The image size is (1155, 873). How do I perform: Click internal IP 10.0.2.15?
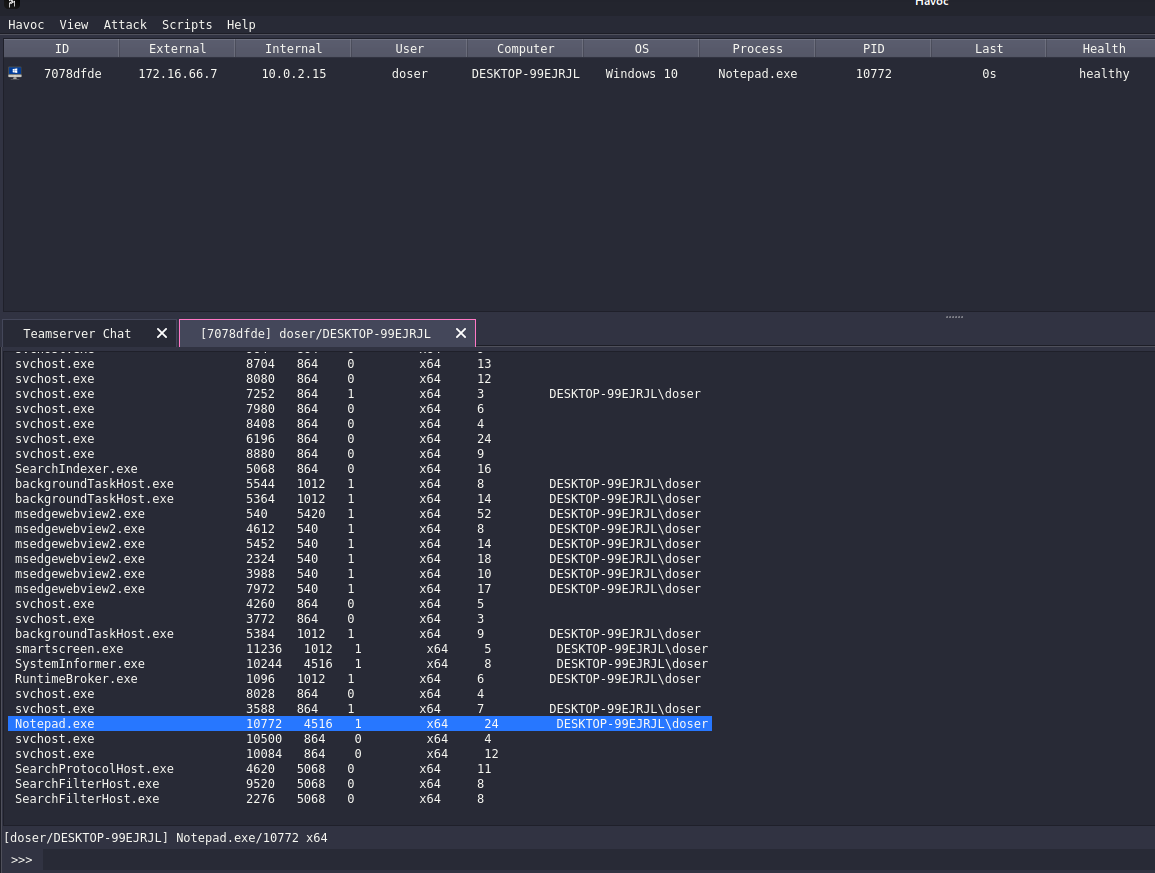pyautogui.click(x=294, y=74)
